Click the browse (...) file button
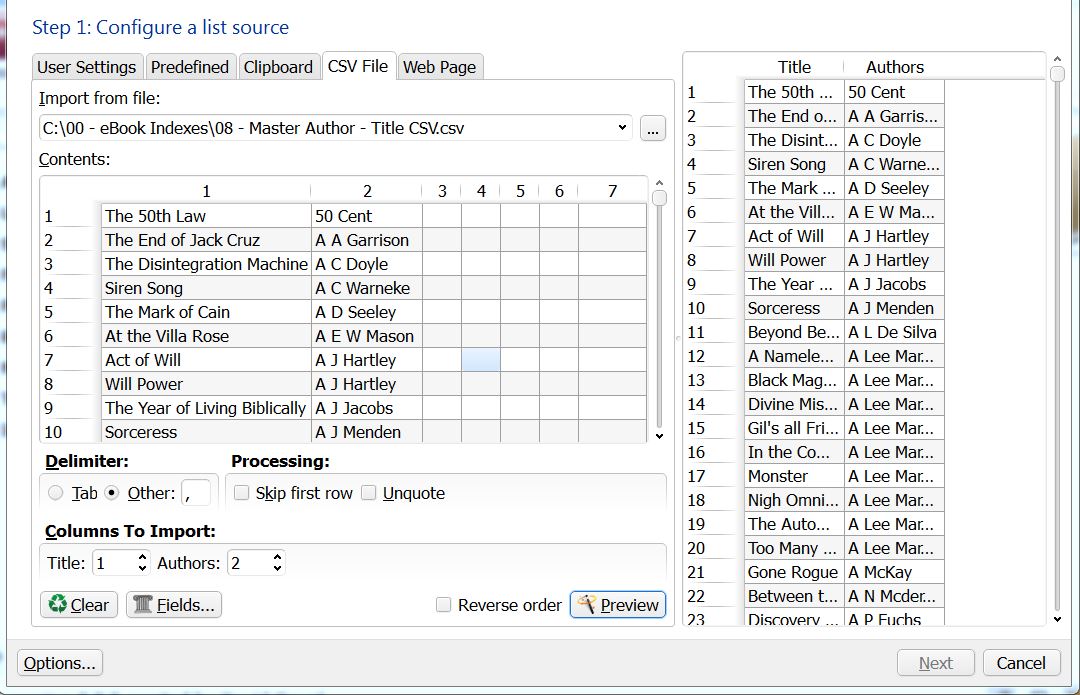Viewport: 1080px width, 695px height. (x=653, y=128)
